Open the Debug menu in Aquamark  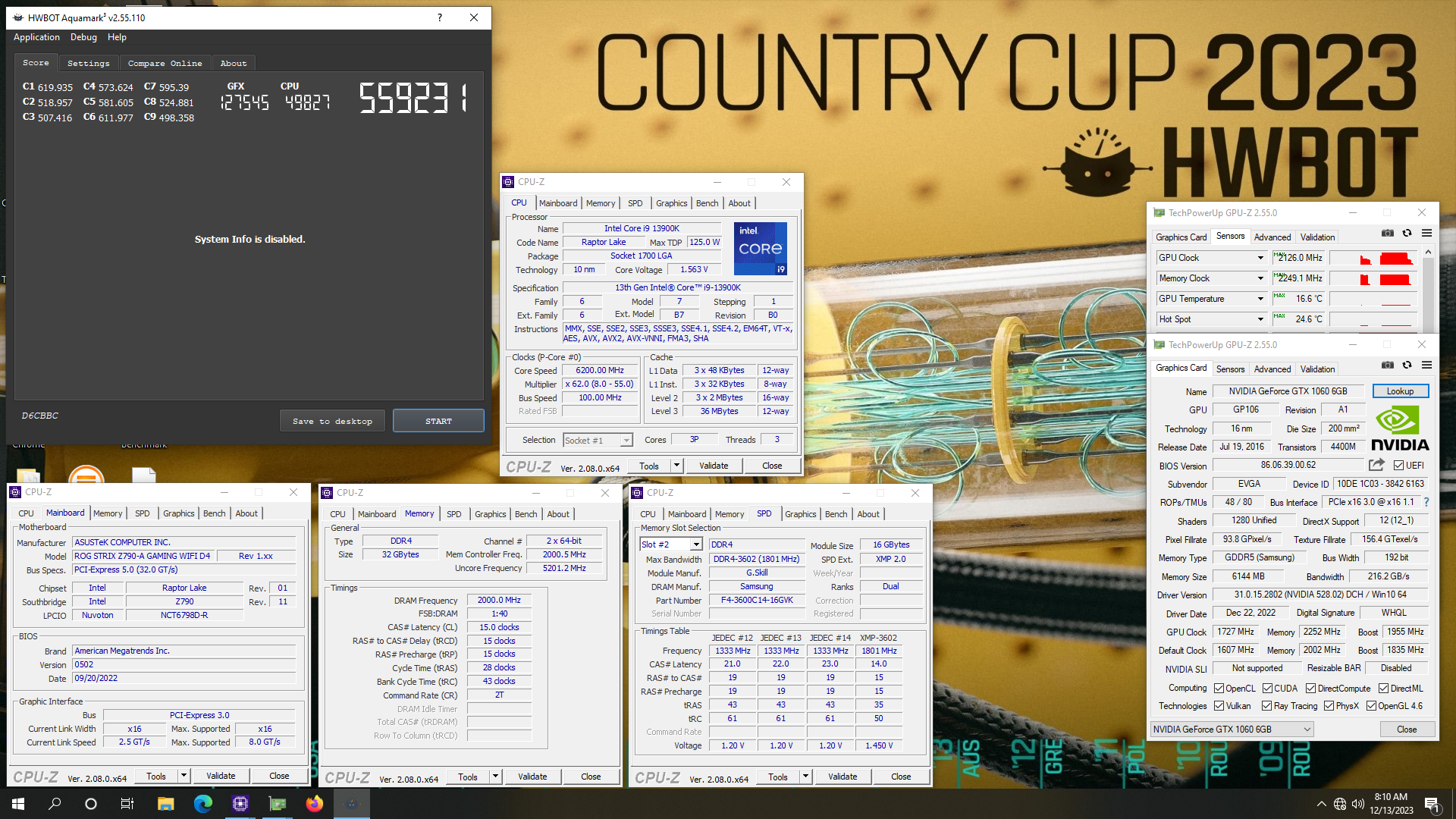tap(83, 37)
